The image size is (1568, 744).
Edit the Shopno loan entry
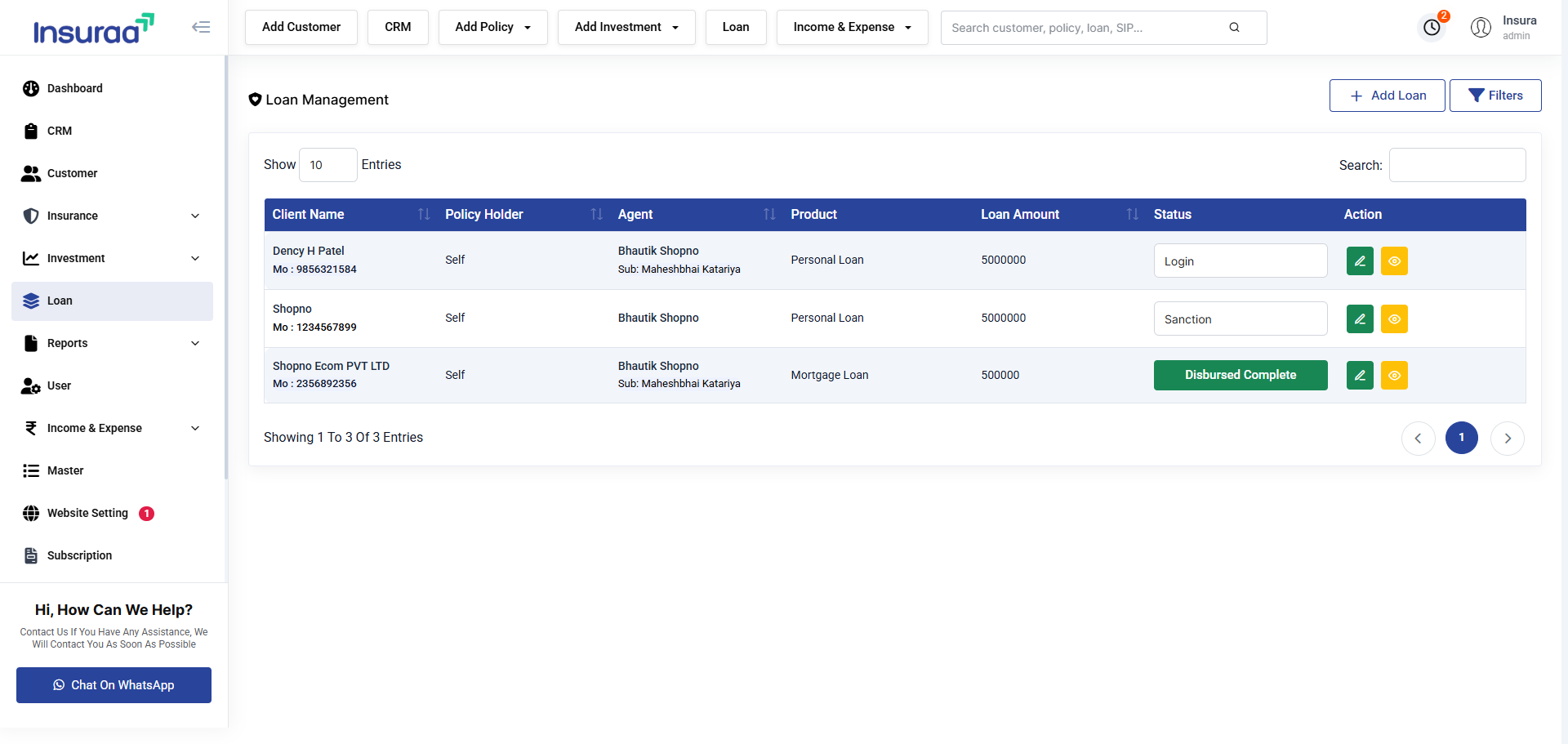(1360, 319)
